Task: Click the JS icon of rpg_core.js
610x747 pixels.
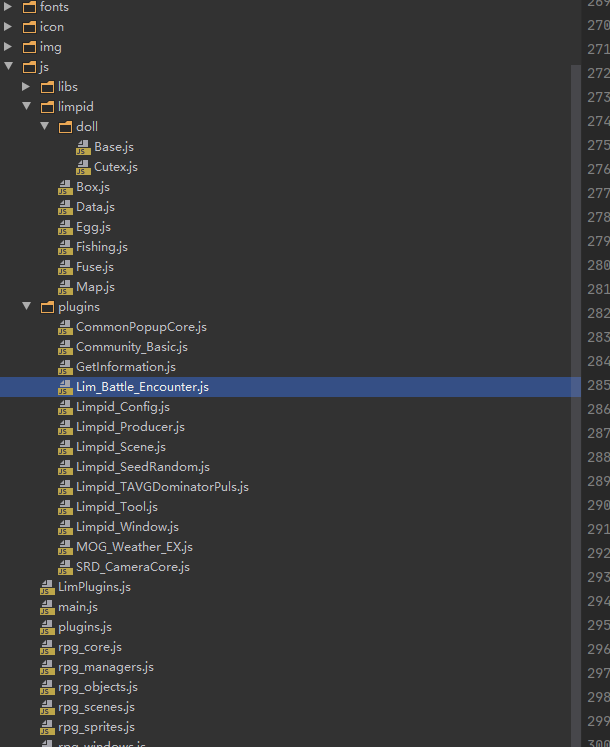Action: (47, 647)
